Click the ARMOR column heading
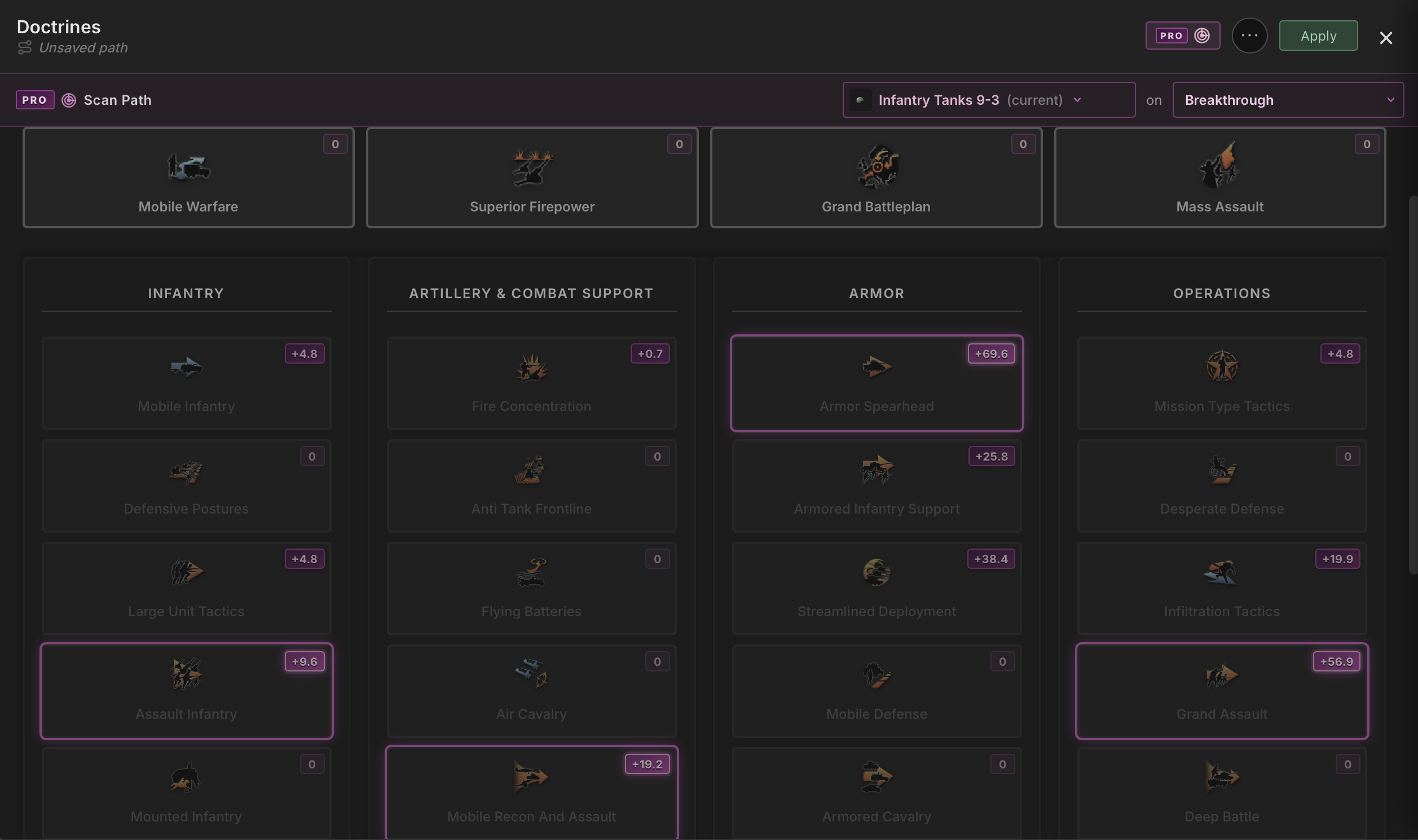This screenshot has height=840, width=1418. click(x=877, y=294)
